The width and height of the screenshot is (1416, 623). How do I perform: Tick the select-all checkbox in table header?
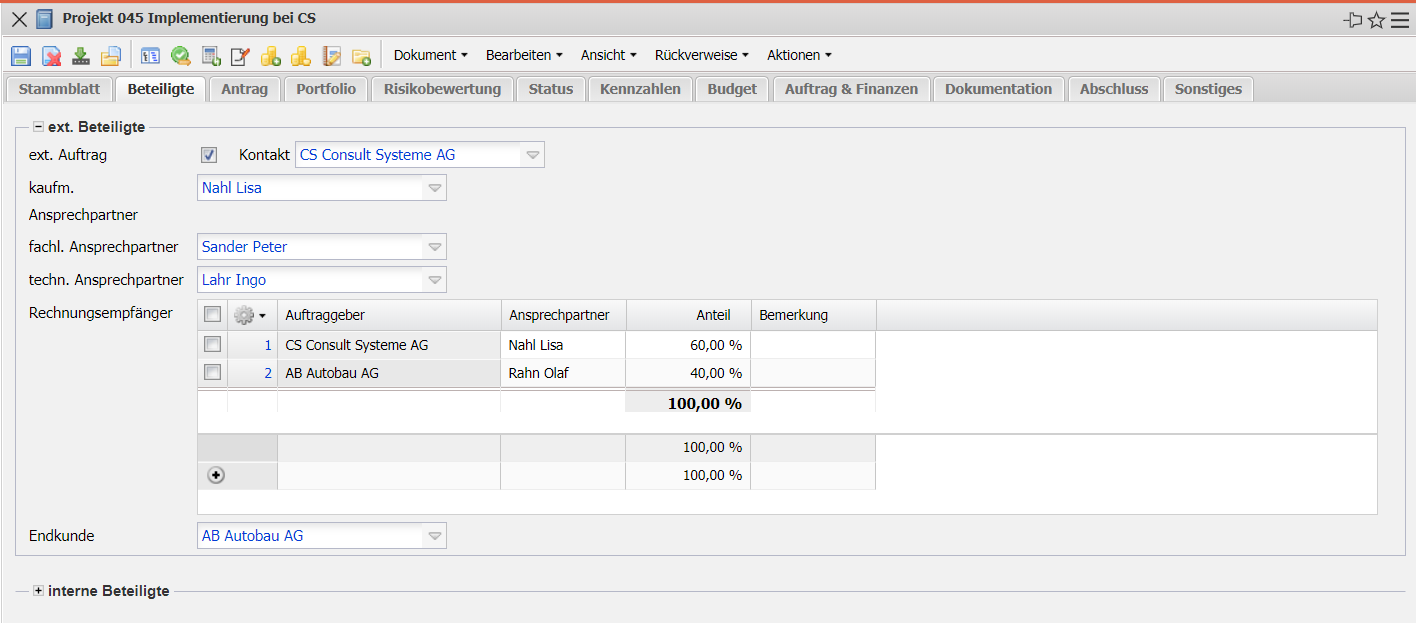[x=212, y=315]
